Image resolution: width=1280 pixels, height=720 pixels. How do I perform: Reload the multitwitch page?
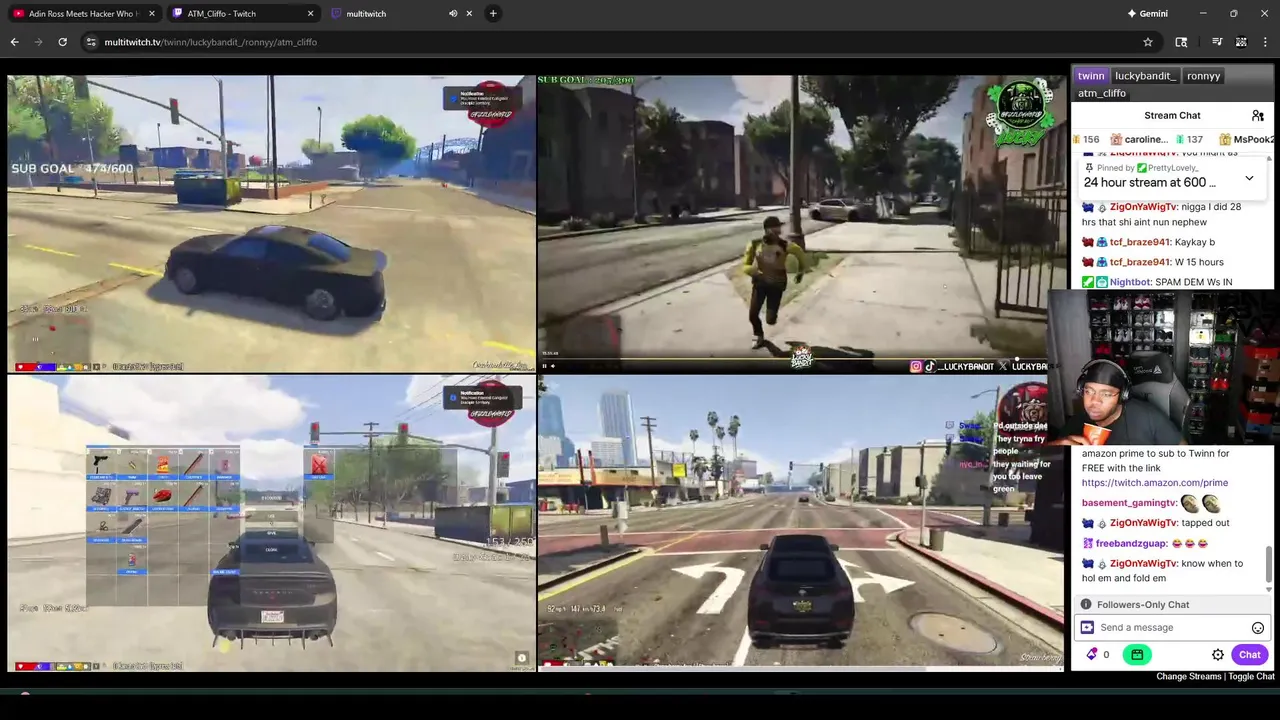point(62,42)
